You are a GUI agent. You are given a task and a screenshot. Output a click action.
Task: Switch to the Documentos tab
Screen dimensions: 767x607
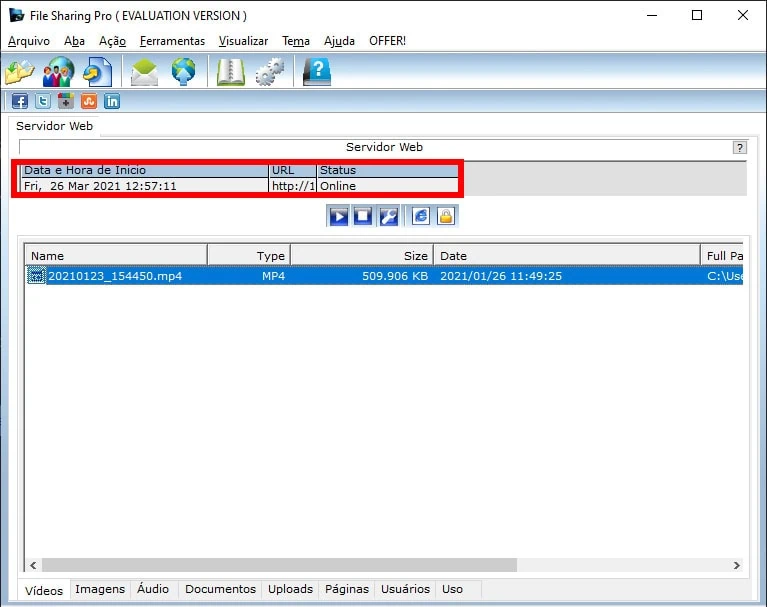(220, 589)
